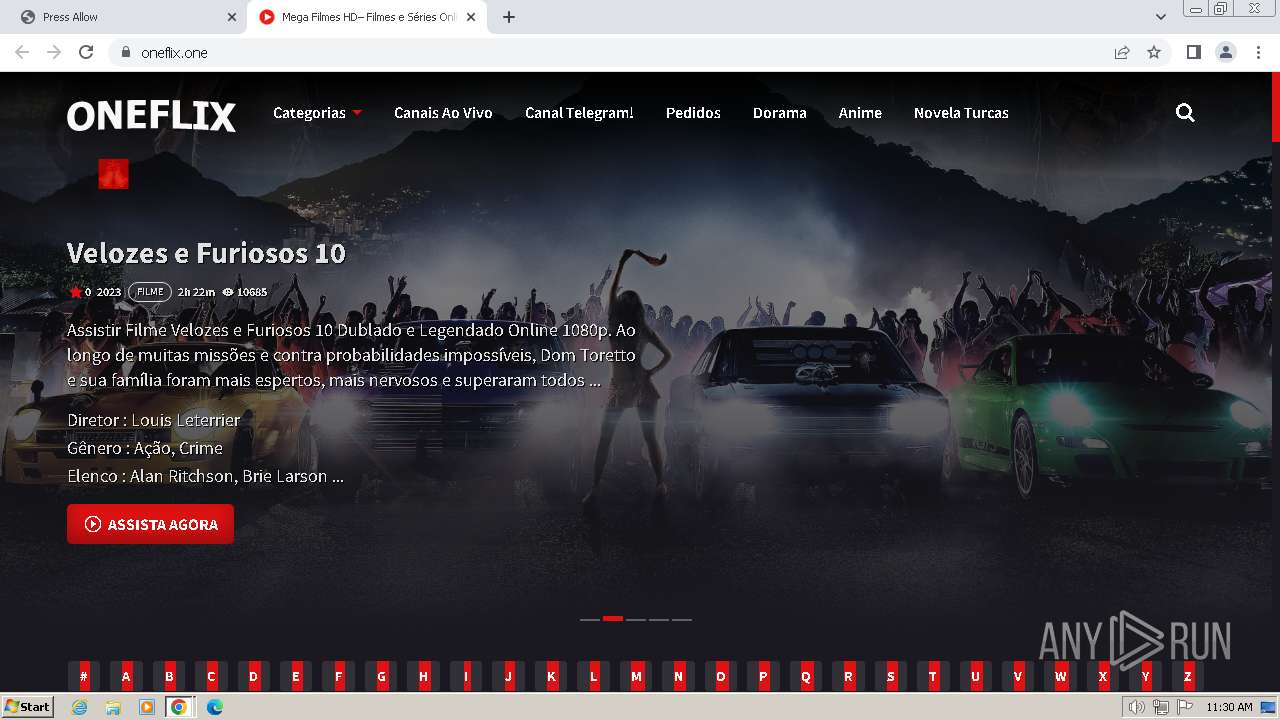This screenshot has height=720, width=1280.
Task: Click the share page icon
Action: pyautogui.click(x=1122, y=52)
